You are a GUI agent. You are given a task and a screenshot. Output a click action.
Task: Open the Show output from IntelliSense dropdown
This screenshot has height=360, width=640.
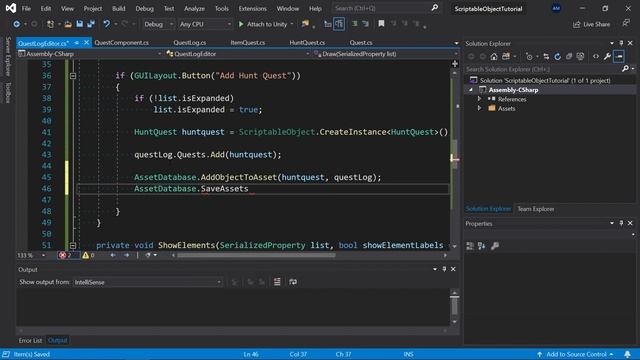[x=147, y=282]
